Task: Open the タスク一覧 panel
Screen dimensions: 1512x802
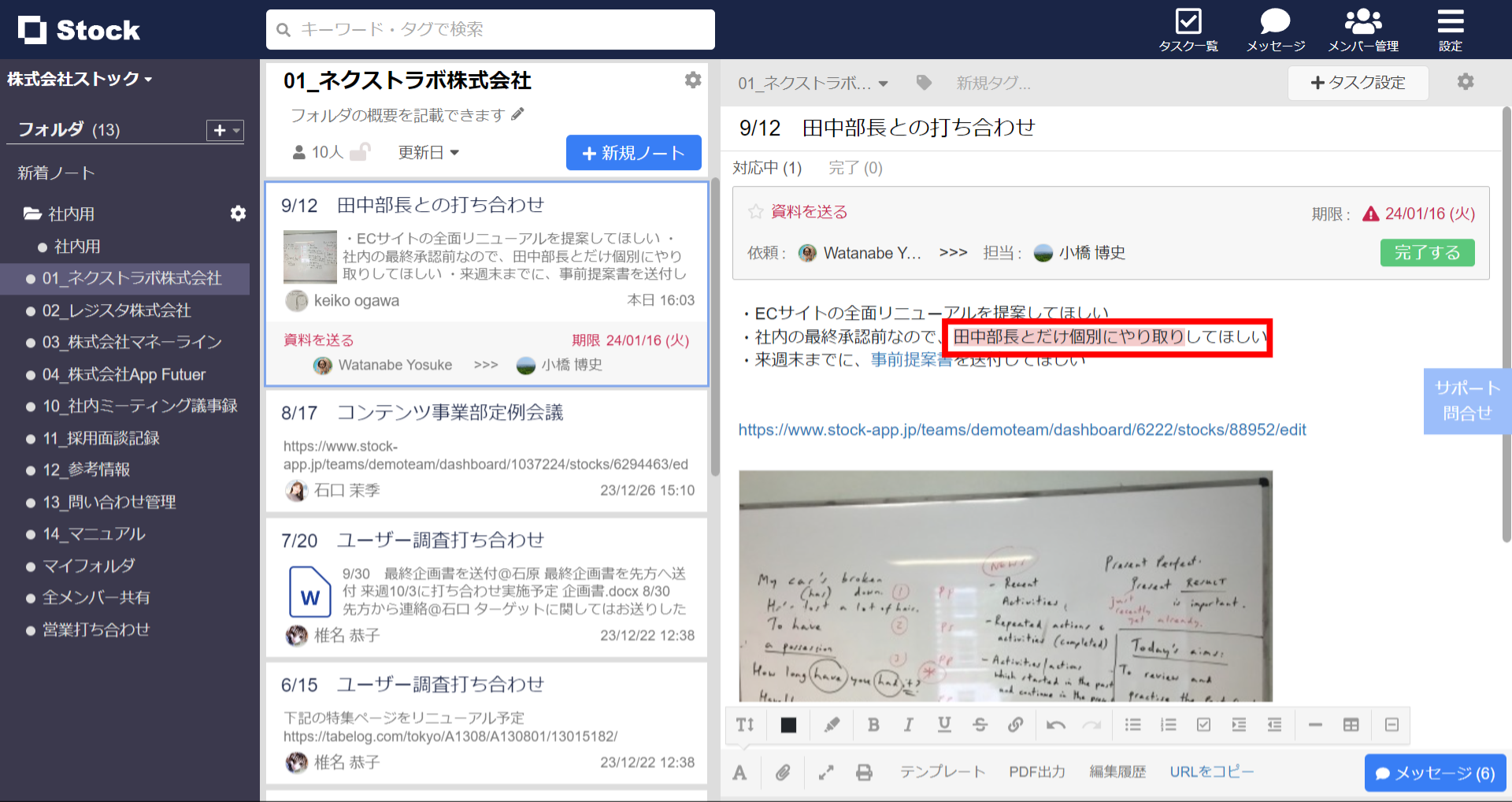Action: 1189,28
